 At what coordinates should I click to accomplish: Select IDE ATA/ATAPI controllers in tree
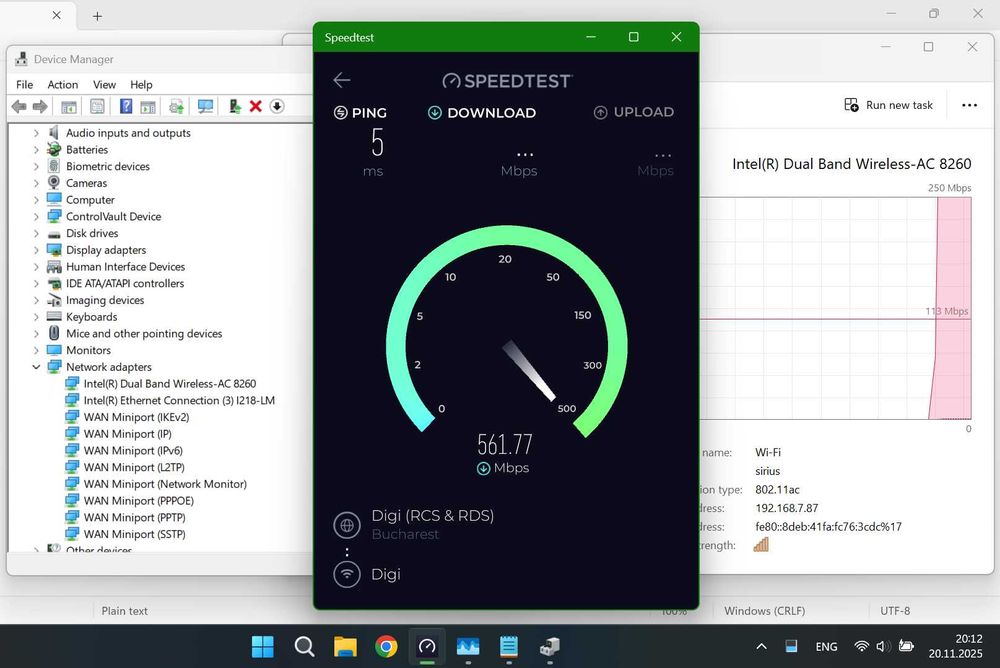pos(125,283)
